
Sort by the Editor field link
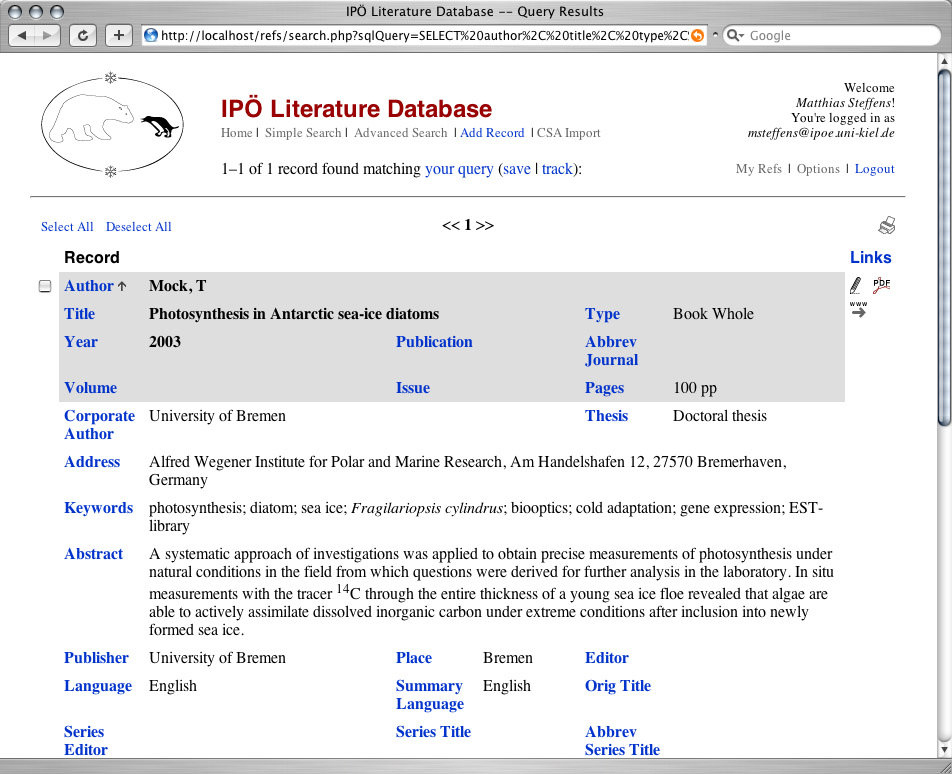tap(607, 658)
